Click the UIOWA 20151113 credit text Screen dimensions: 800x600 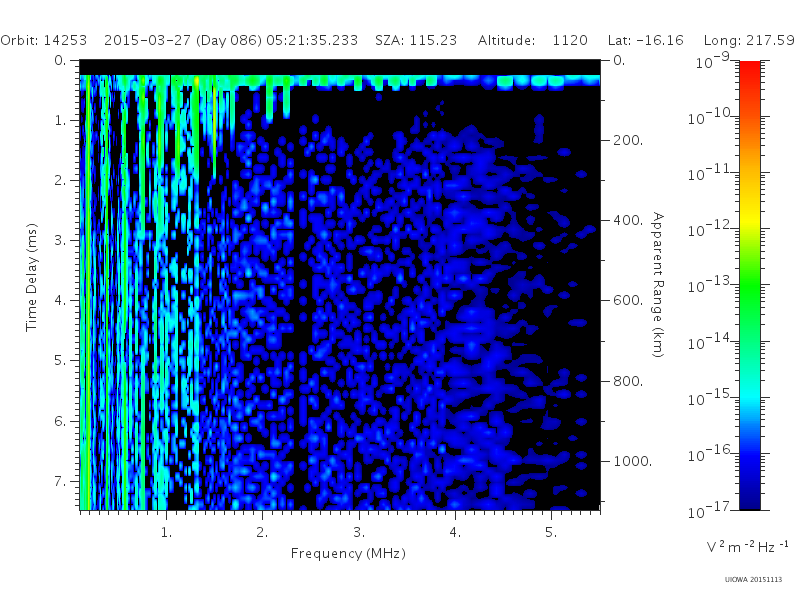pyautogui.click(x=754, y=580)
